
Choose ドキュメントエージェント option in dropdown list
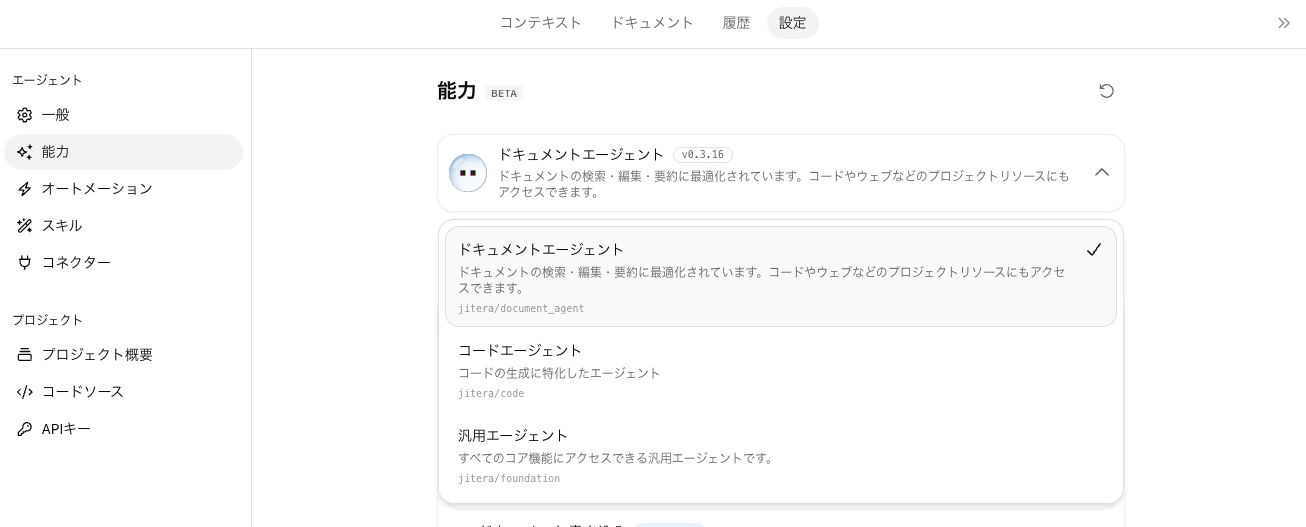point(781,276)
